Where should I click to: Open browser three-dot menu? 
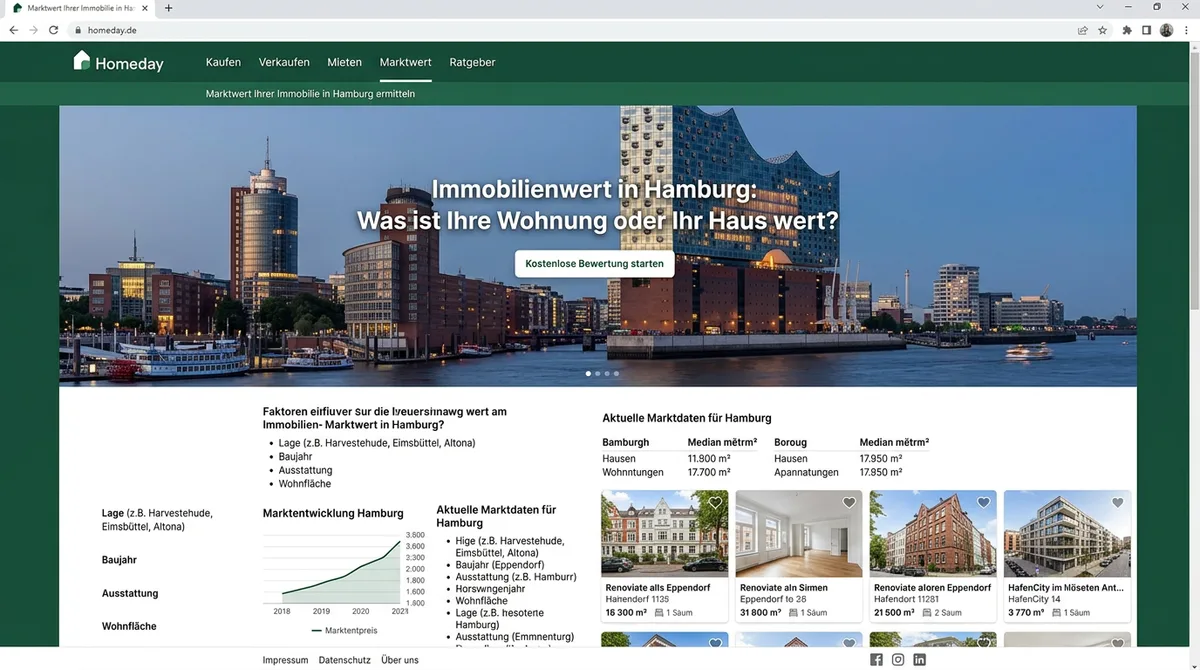point(1186,30)
